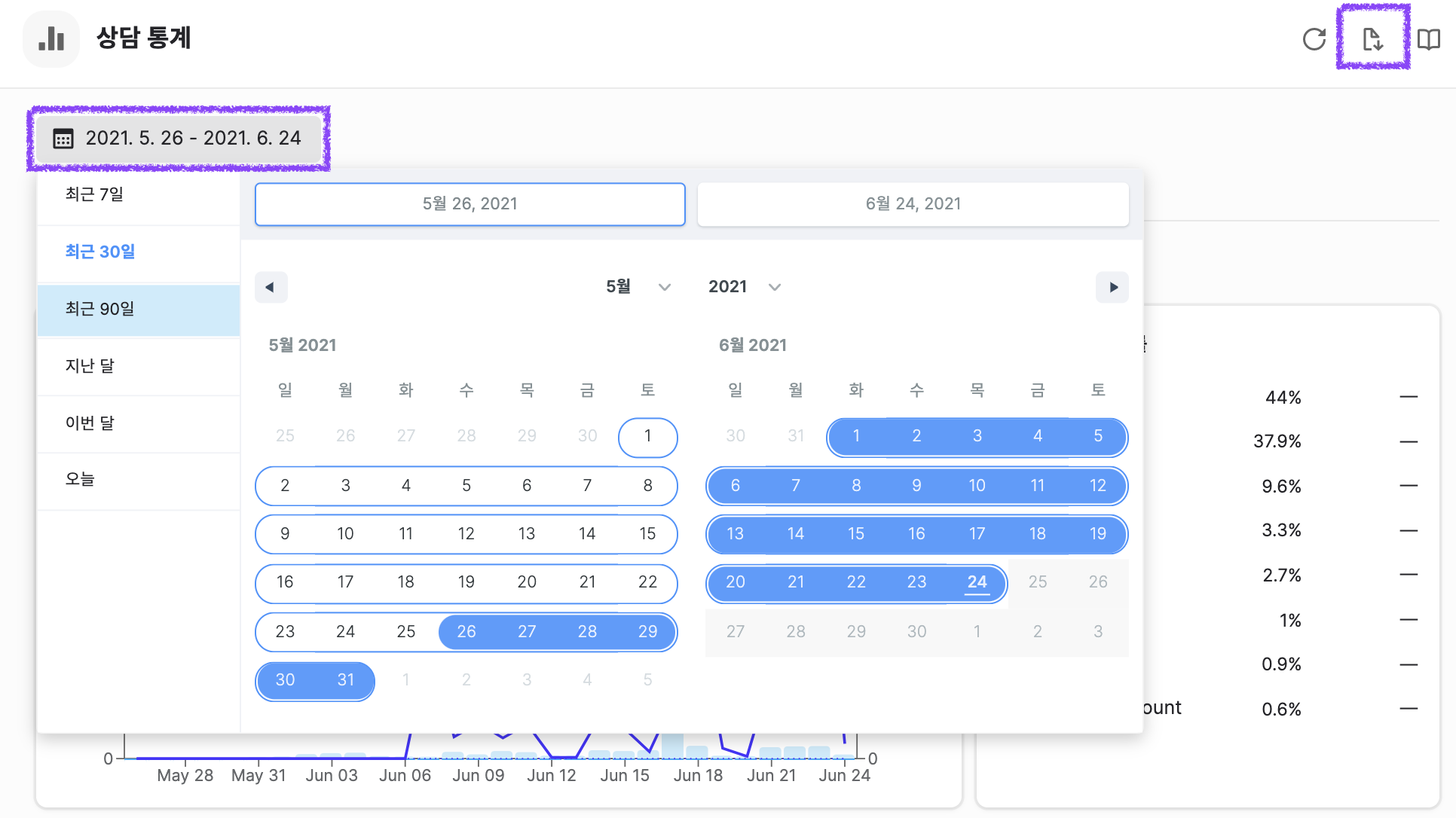Click the end date field 6월 24, 2021
Screen dimensions: 1456x818
(x=913, y=203)
